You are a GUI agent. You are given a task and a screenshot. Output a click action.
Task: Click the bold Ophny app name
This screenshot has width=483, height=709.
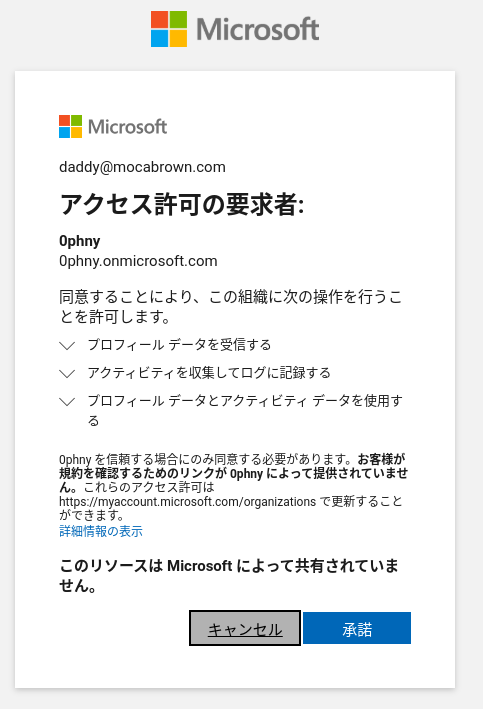click(80, 241)
